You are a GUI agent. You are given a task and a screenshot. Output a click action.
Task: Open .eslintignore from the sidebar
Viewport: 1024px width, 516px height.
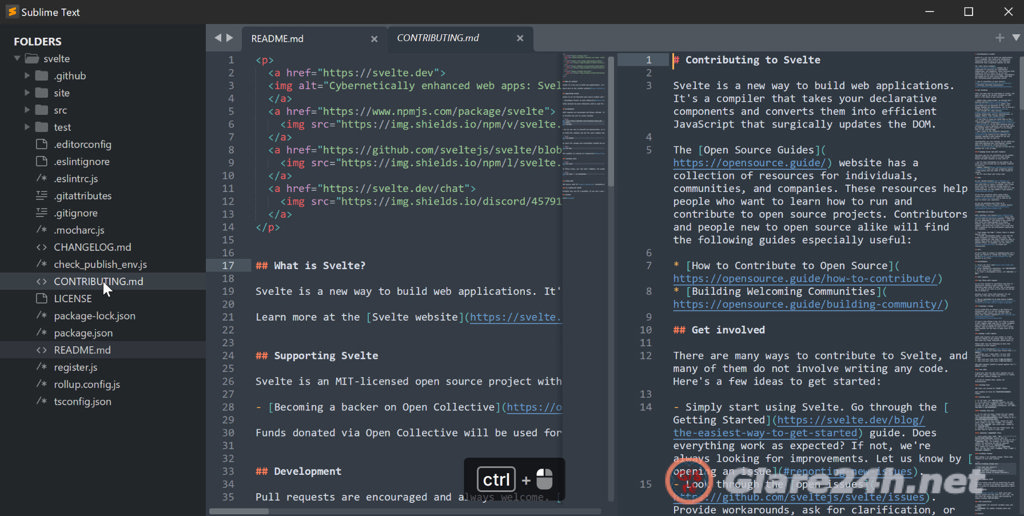pos(82,161)
